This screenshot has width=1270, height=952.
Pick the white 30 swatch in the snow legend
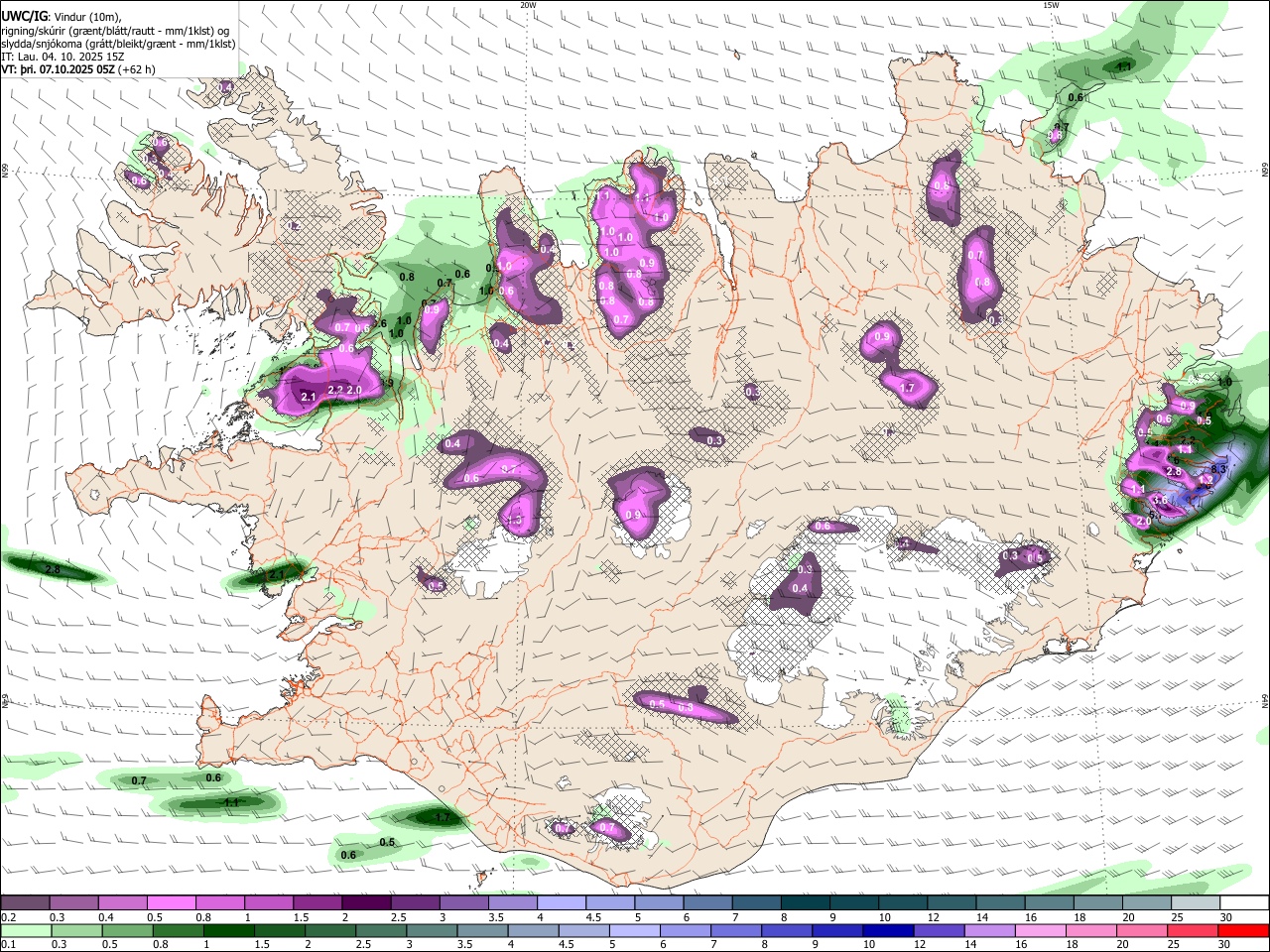[1243, 902]
